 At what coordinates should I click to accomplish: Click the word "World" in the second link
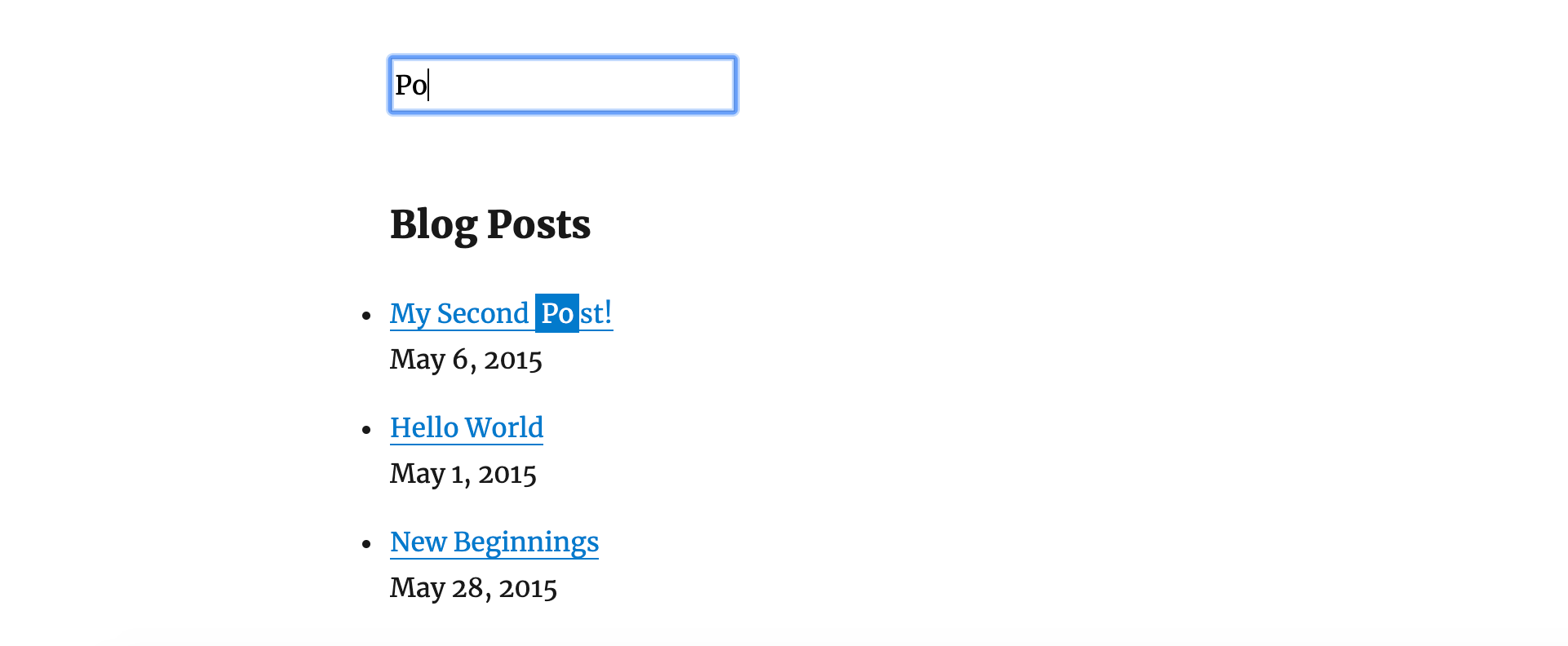pyautogui.click(x=504, y=427)
